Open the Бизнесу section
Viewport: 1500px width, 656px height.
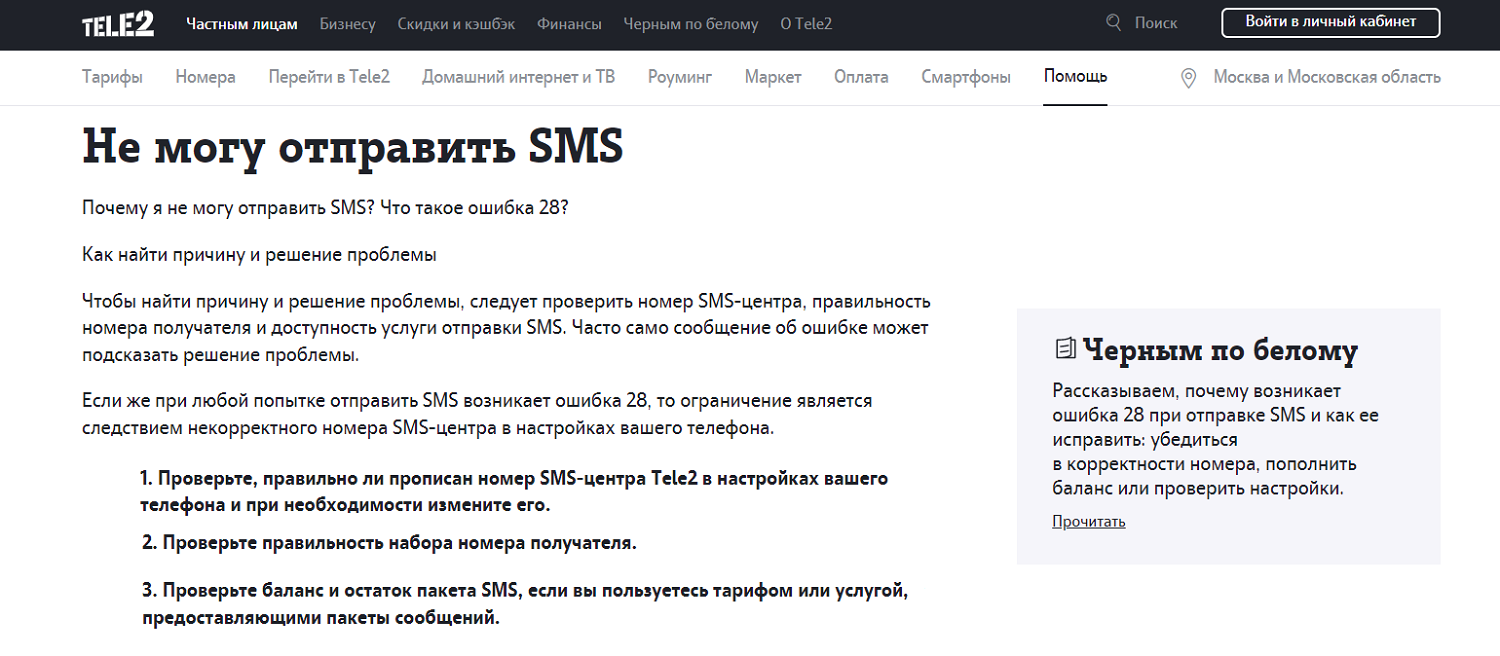click(348, 23)
